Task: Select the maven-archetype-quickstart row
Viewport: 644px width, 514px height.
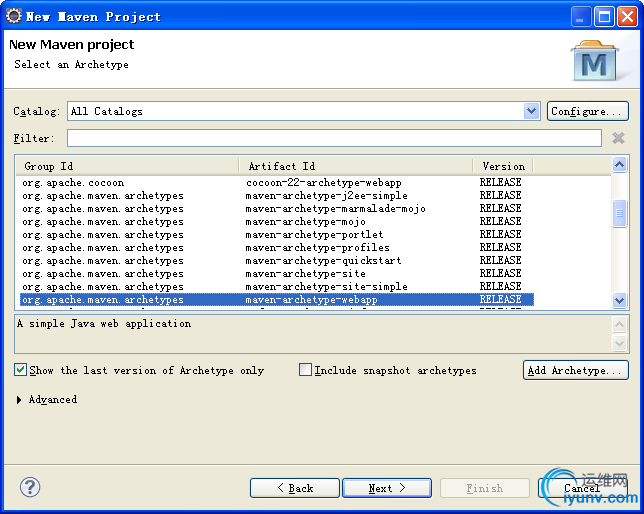Action: click(x=277, y=261)
